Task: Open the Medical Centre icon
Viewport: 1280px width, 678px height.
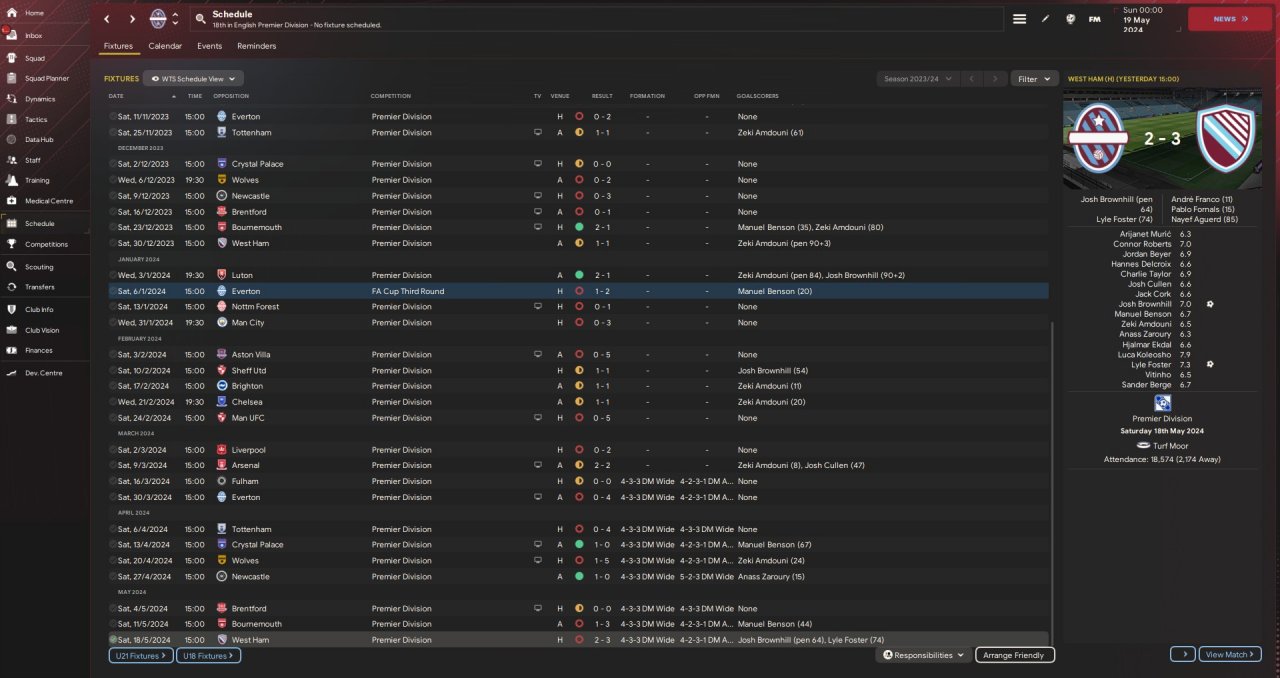Action: click(x=12, y=201)
